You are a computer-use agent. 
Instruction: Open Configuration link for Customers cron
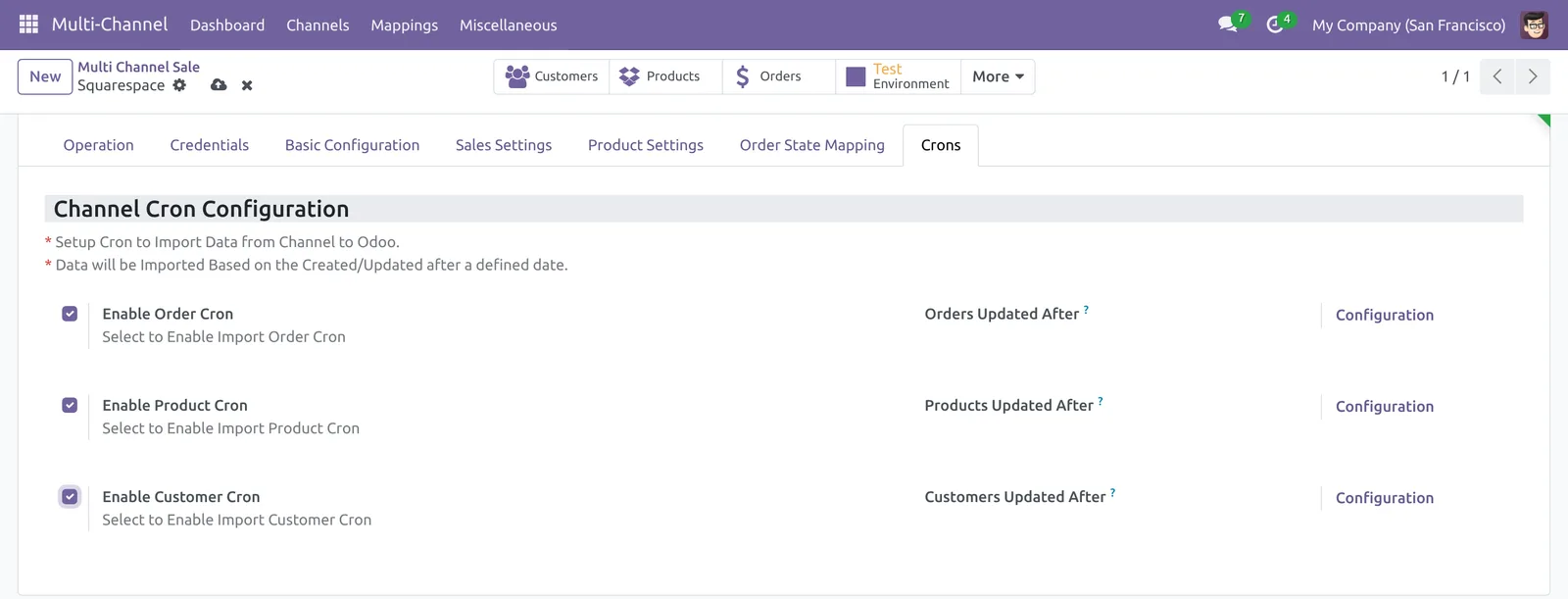point(1384,498)
